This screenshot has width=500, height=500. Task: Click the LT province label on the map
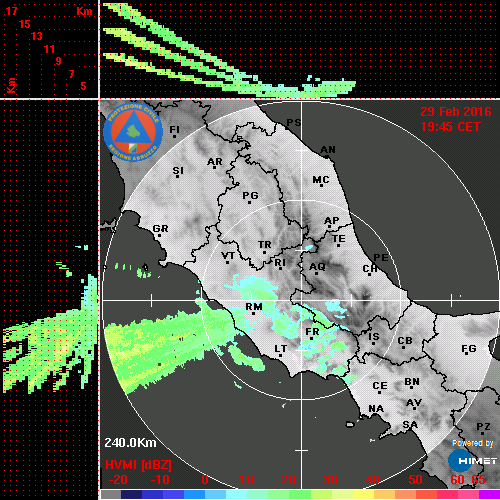[x=281, y=349]
